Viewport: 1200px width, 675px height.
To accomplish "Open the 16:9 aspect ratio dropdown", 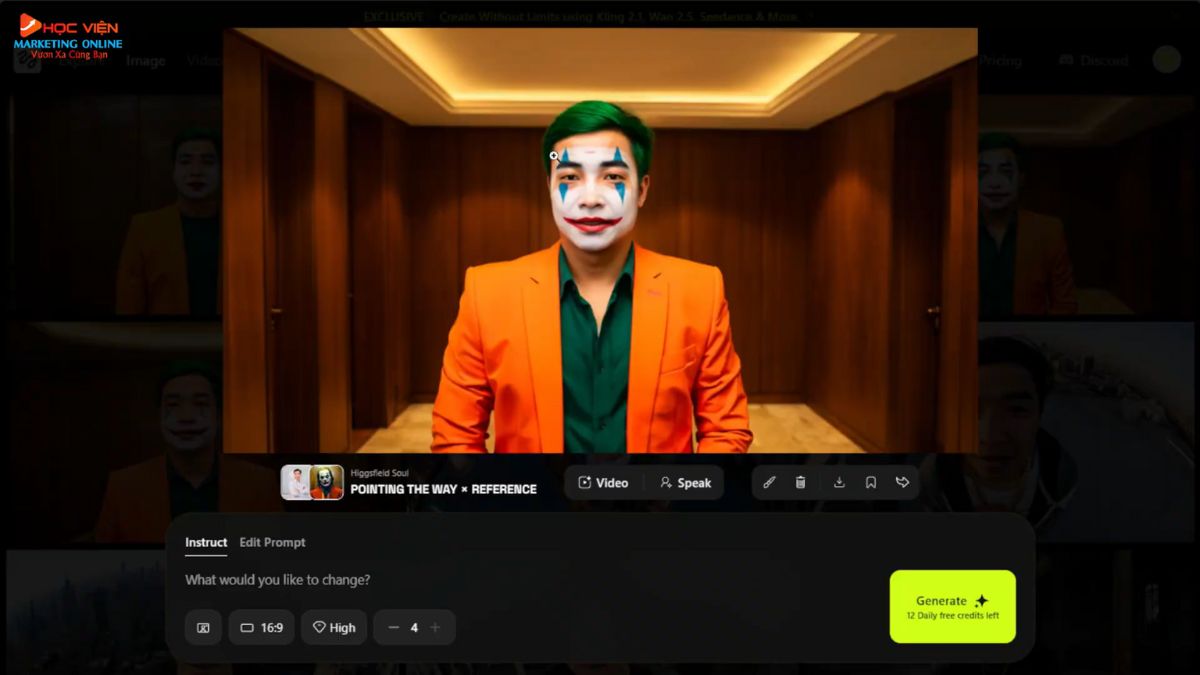I will 261,628.
